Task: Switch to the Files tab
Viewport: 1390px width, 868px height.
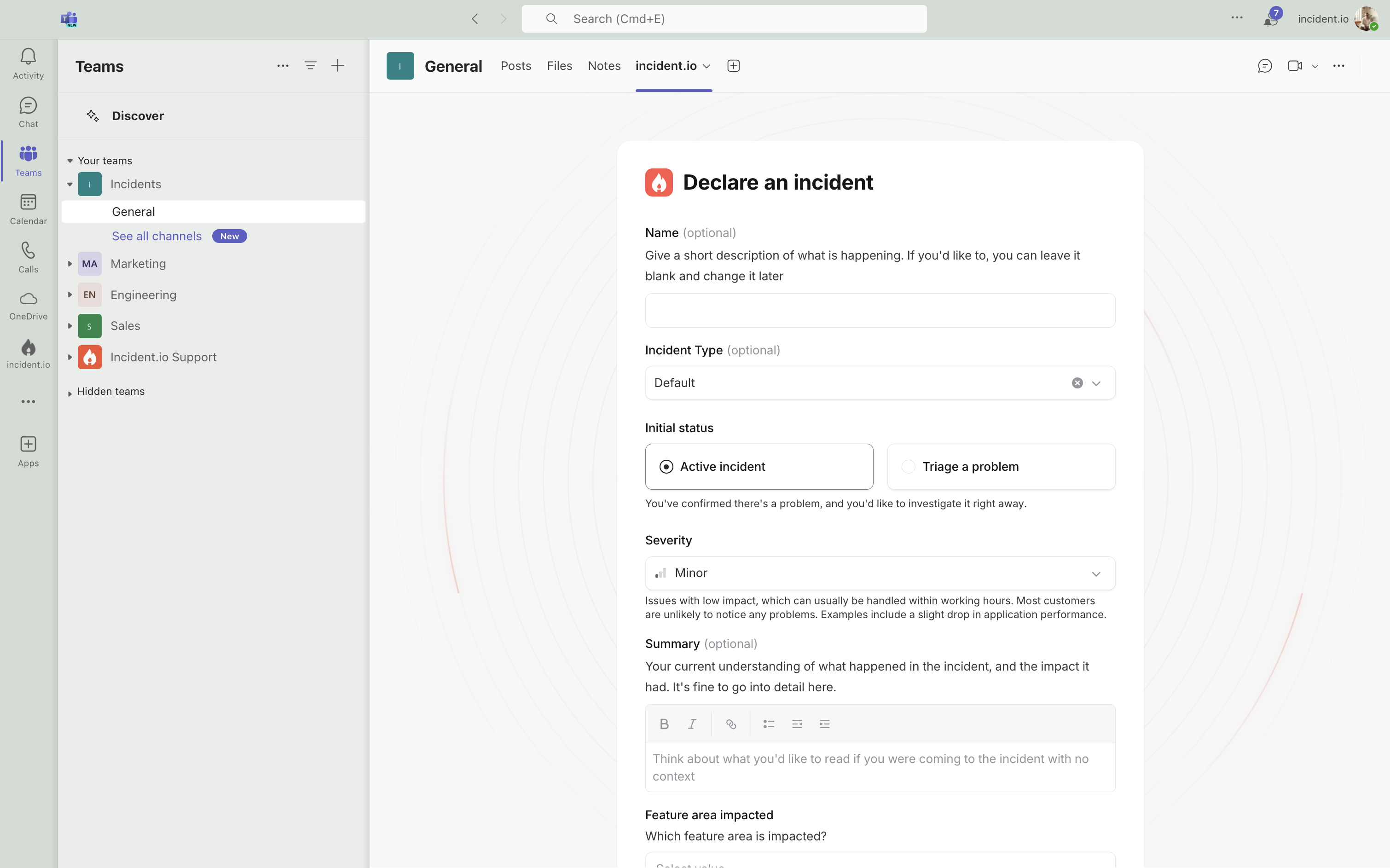Action: [x=559, y=66]
